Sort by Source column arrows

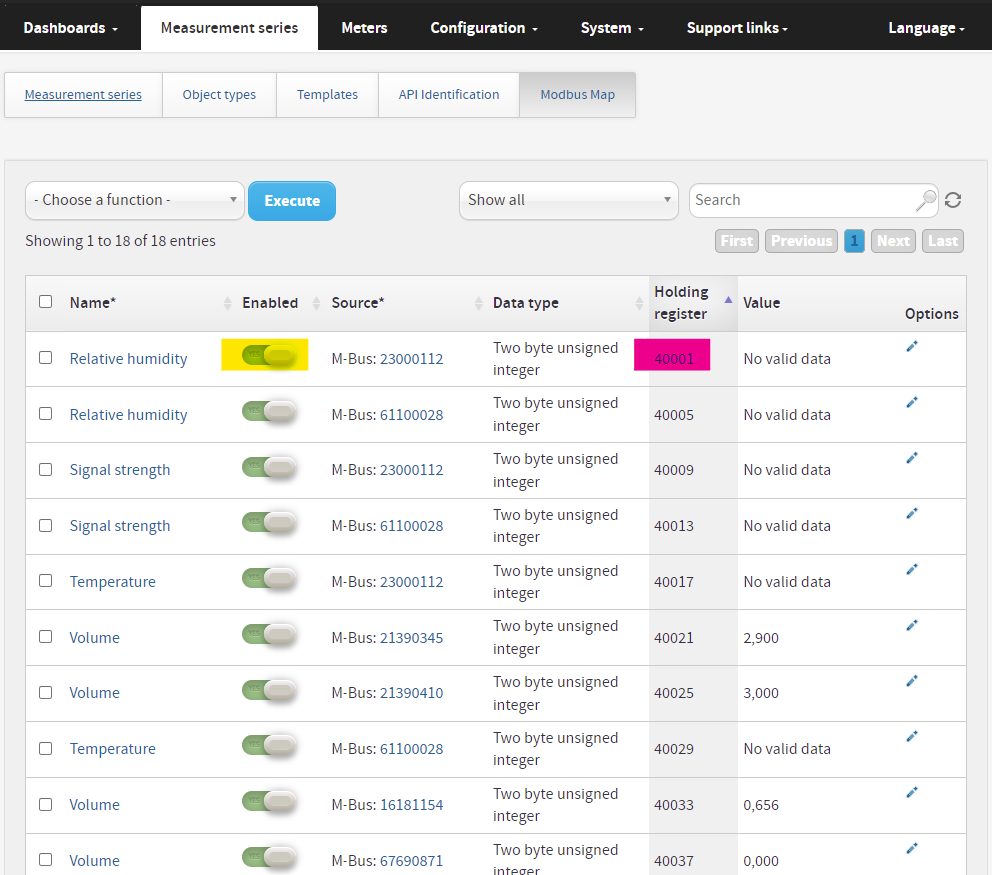pyautogui.click(x=478, y=303)
